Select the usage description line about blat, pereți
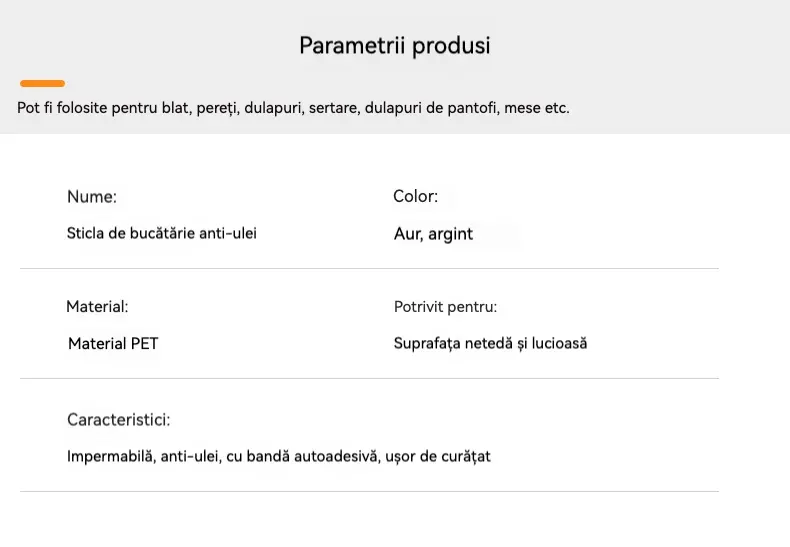The height and width of the screenshot is (547, 790). [x=293, y=108]
